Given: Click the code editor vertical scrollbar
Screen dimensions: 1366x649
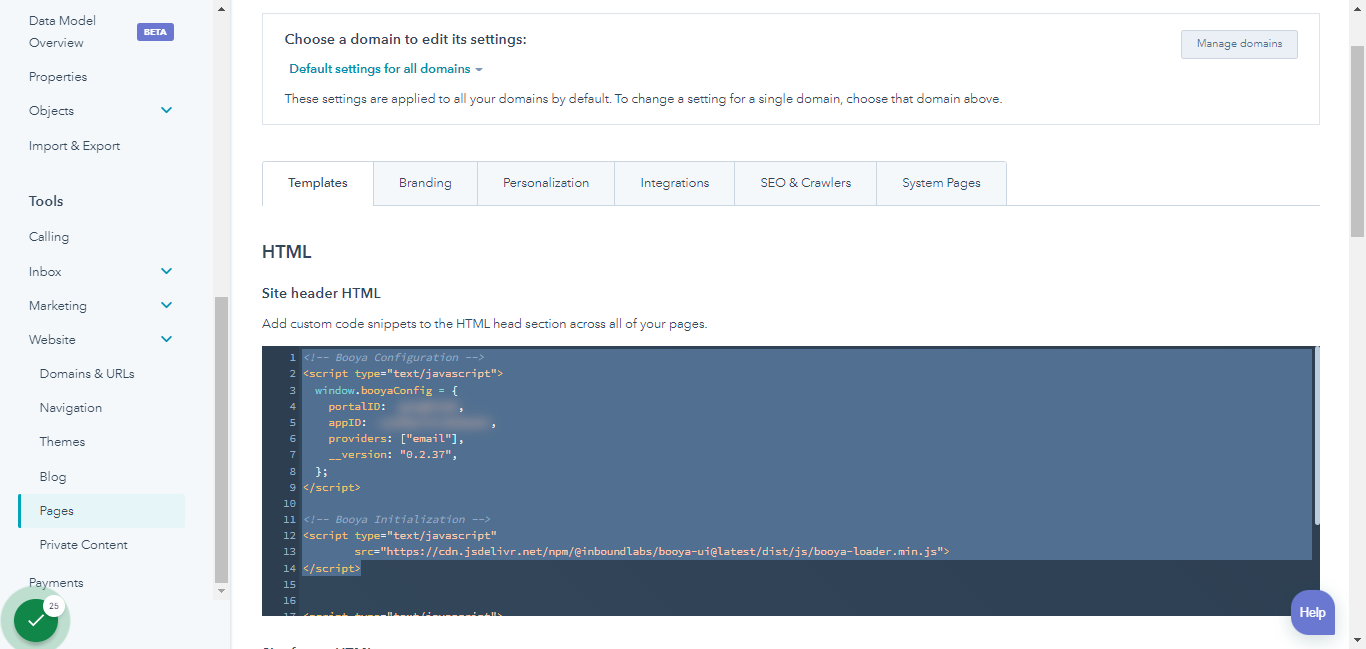Looking at the screenshot, I should (1317, 436).
